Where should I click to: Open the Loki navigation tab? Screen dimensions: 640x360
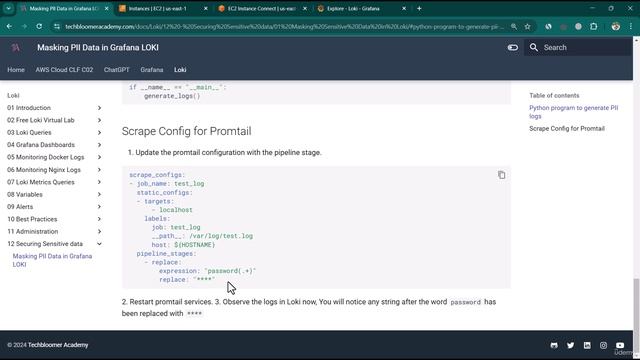click(180, 70)
